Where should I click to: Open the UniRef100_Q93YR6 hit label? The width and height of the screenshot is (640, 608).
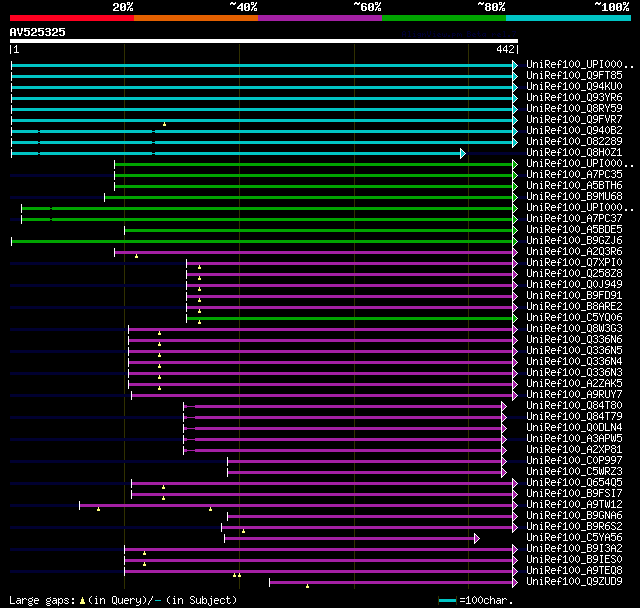(574, 98)
